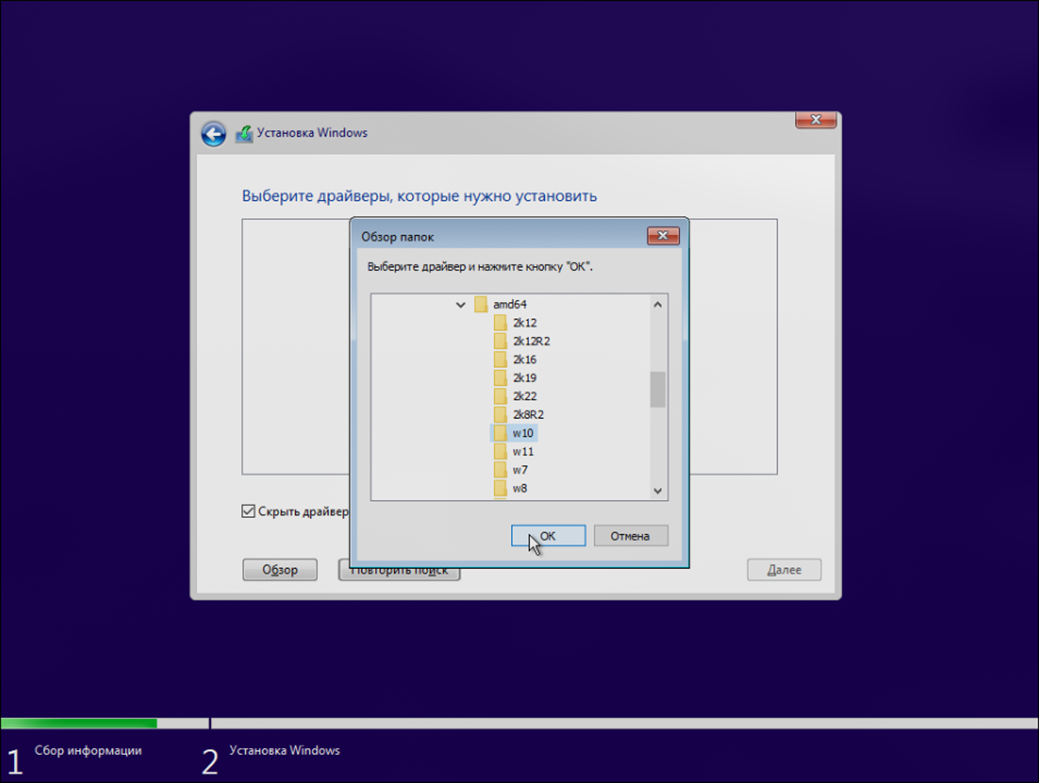The width and height of the screenshot is (1039, 783).
Task: Select the 2k12 folder name
Action: (524, 323)
